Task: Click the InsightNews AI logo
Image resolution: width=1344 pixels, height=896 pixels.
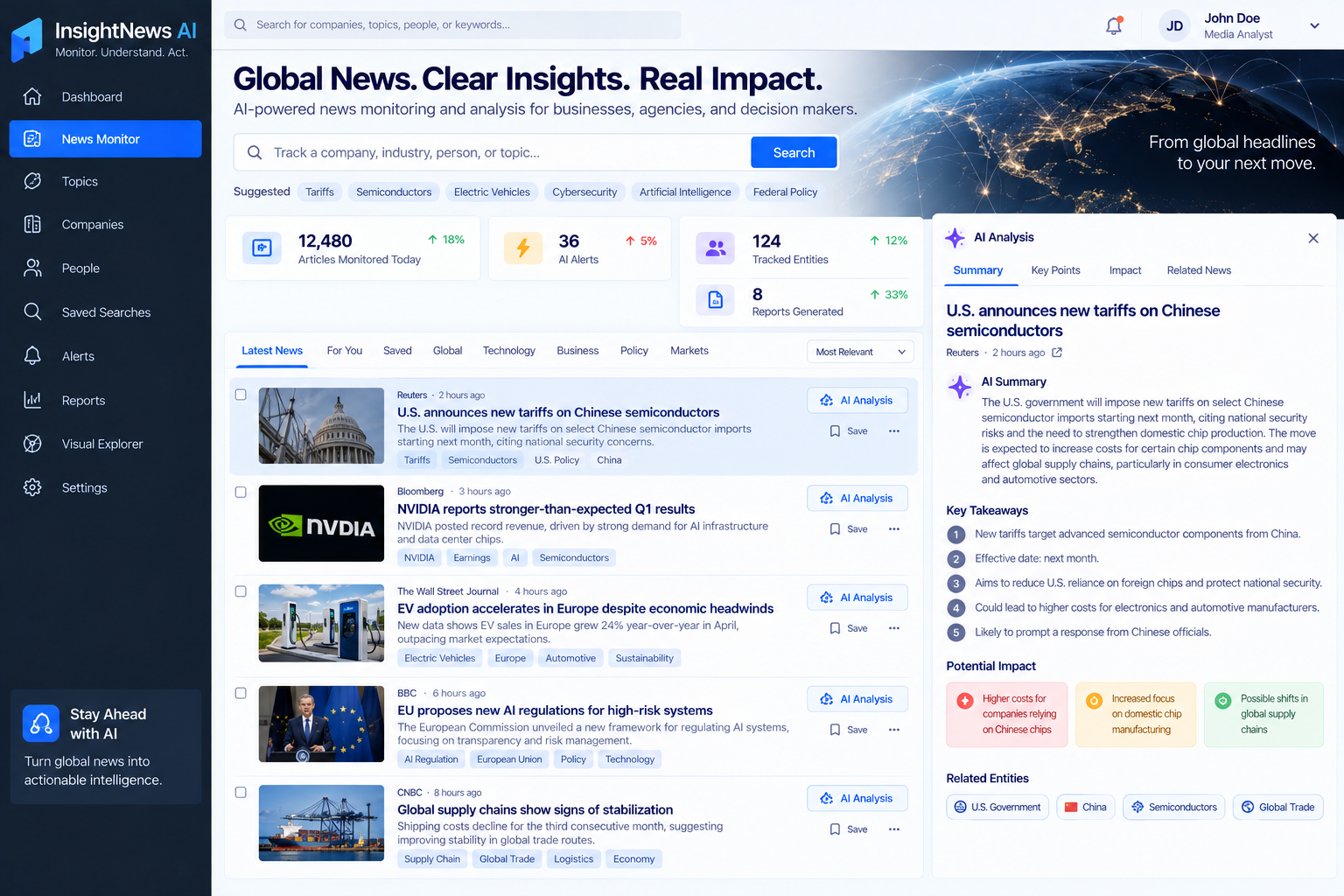Action: pos(104,39)
